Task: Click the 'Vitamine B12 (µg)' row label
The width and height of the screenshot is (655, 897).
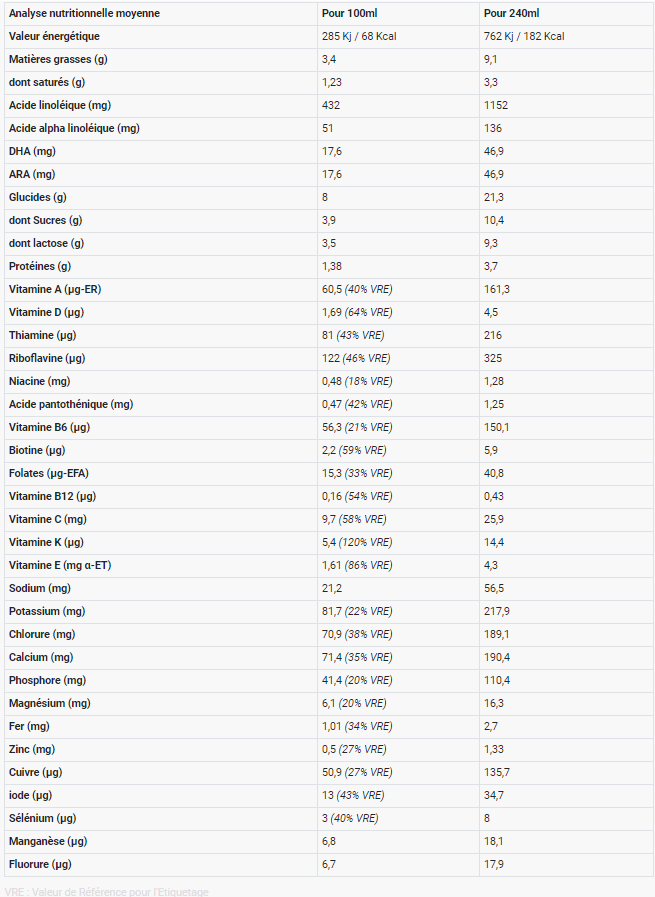Action: [52, 496]
